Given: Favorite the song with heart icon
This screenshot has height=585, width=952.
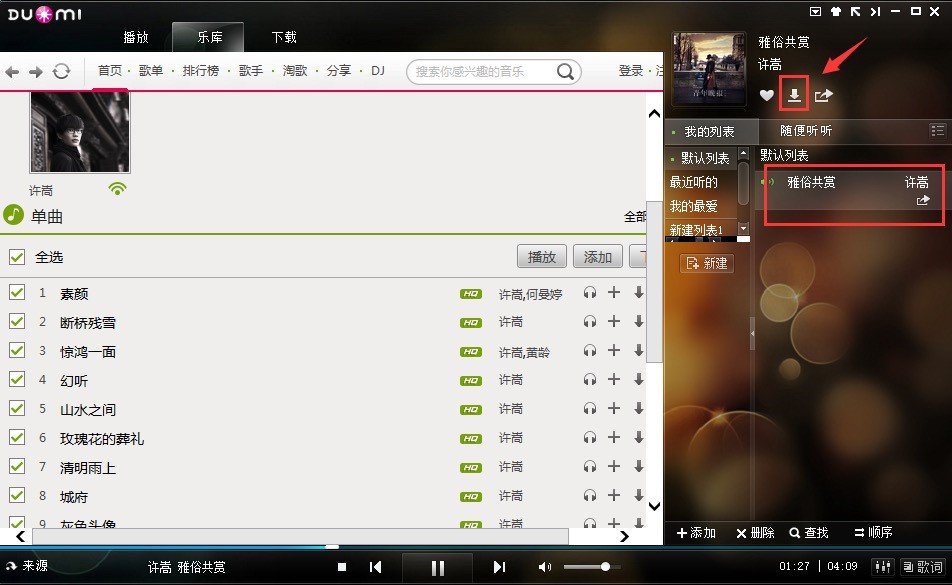Looking at the screenshot, I should 767,95.
